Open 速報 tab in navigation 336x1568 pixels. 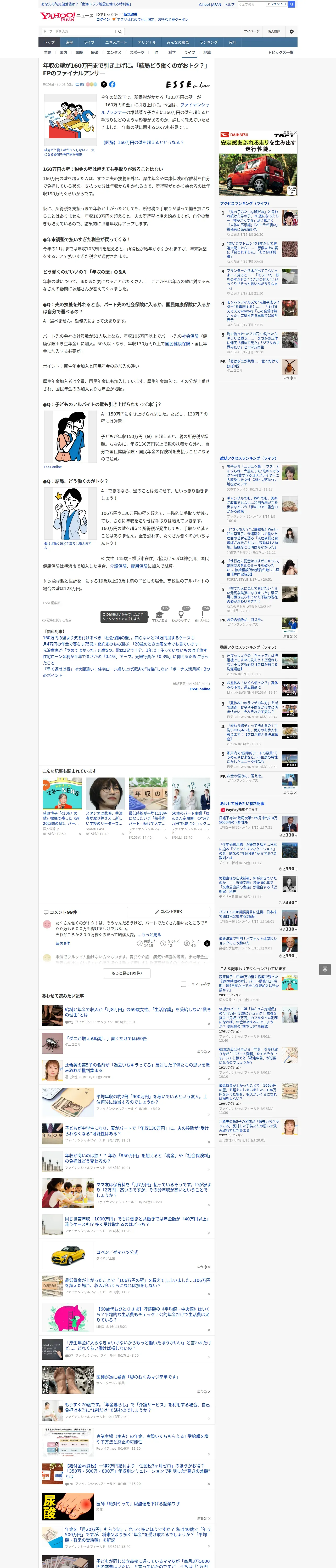coord(69,42)
